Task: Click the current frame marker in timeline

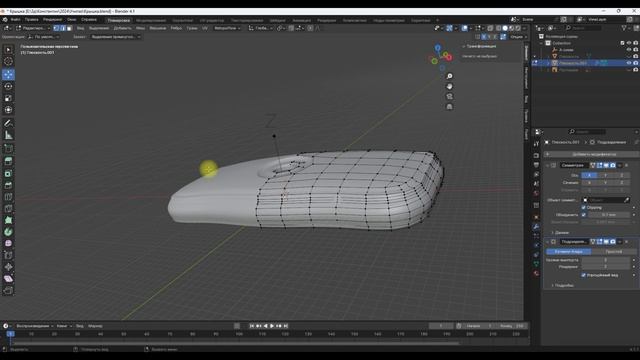Action: [11, 334]
